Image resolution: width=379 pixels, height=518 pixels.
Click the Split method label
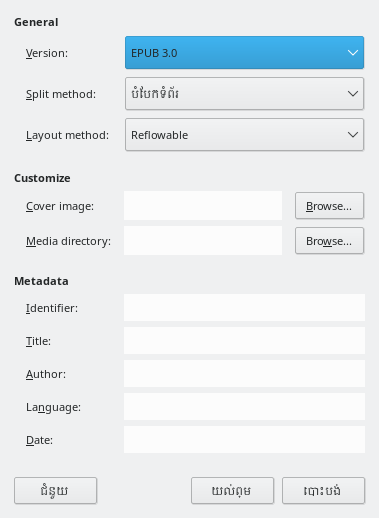tap(61, 94)
